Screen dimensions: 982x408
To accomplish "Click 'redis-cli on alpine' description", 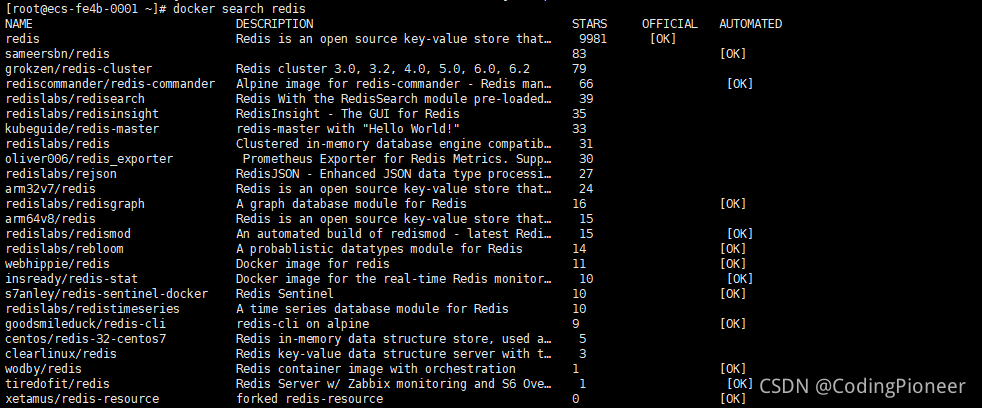I will [x=302, y=324].
